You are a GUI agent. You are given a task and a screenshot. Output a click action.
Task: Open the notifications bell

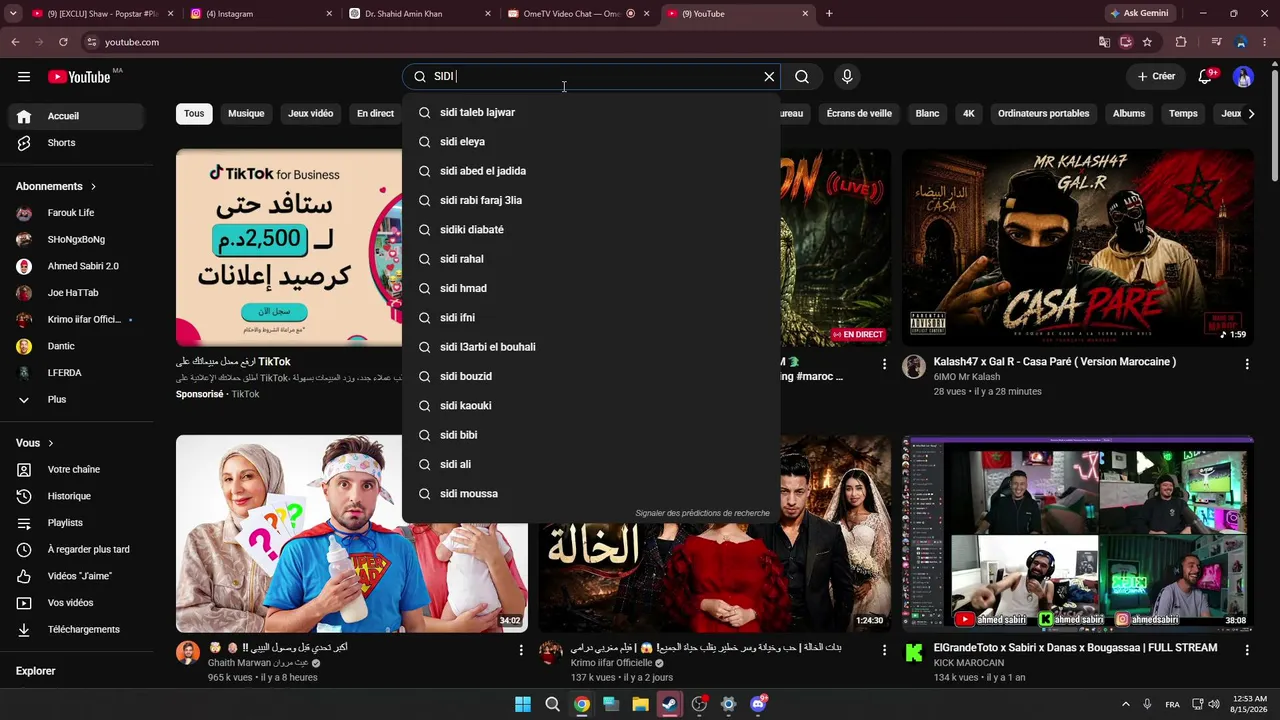(1205, 77)
